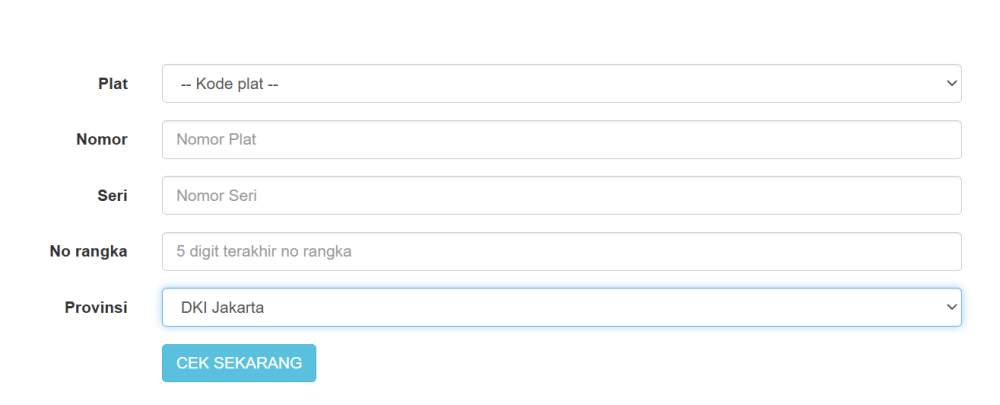Viewport: 1000px width, 405px height.
Task: Submit the form with the blue check button
Action: (239, 363)
